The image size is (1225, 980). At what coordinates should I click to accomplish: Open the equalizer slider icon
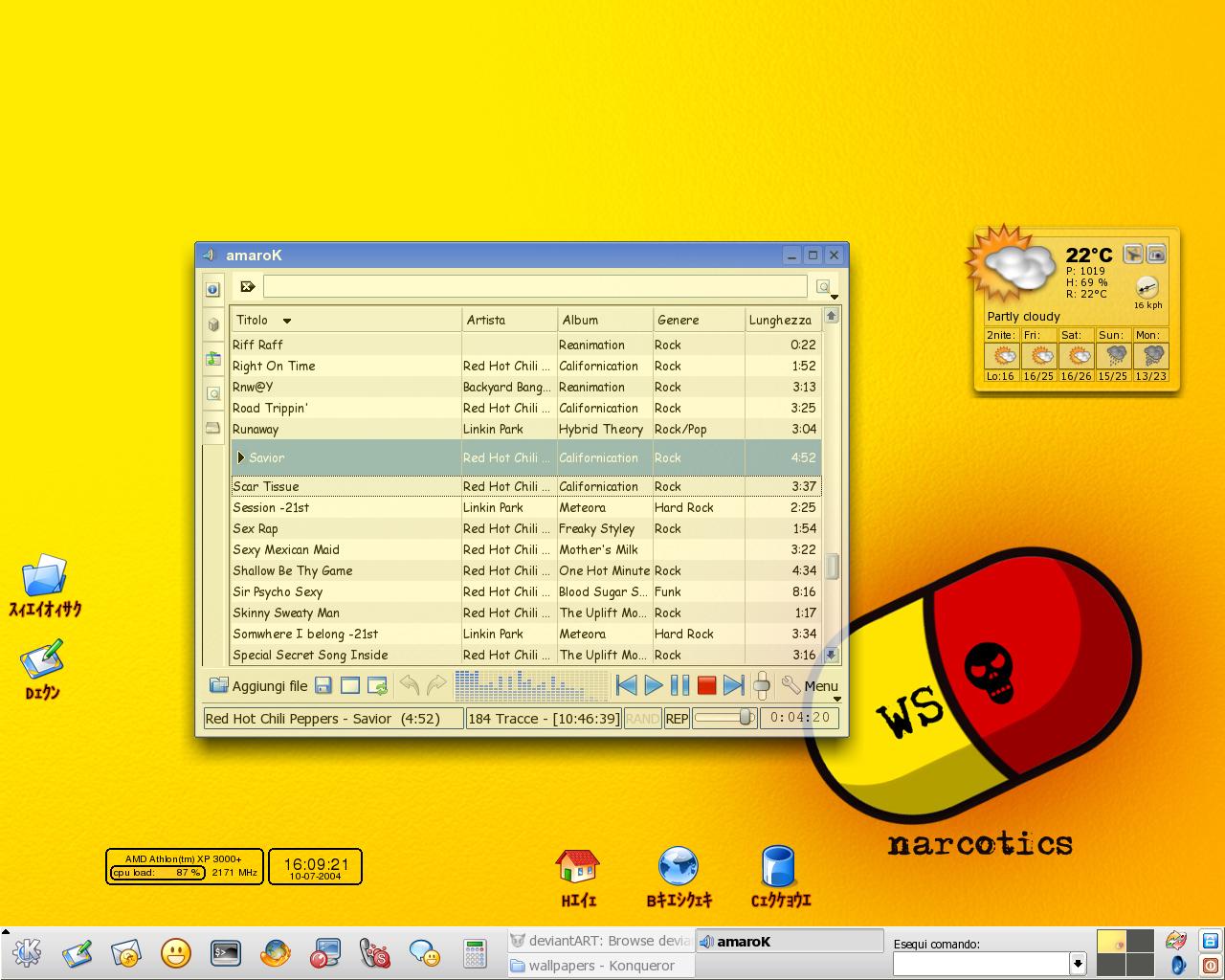(x=762, y=685)
